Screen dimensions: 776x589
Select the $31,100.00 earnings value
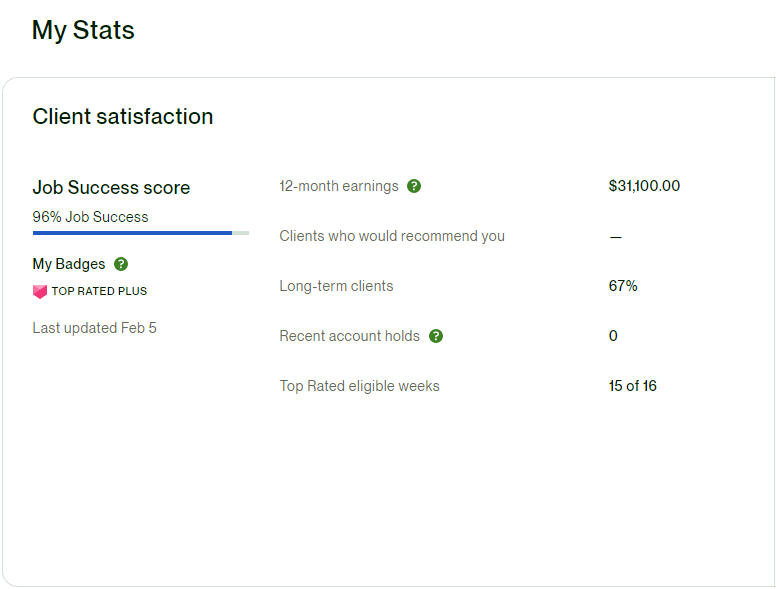(644, 186)
